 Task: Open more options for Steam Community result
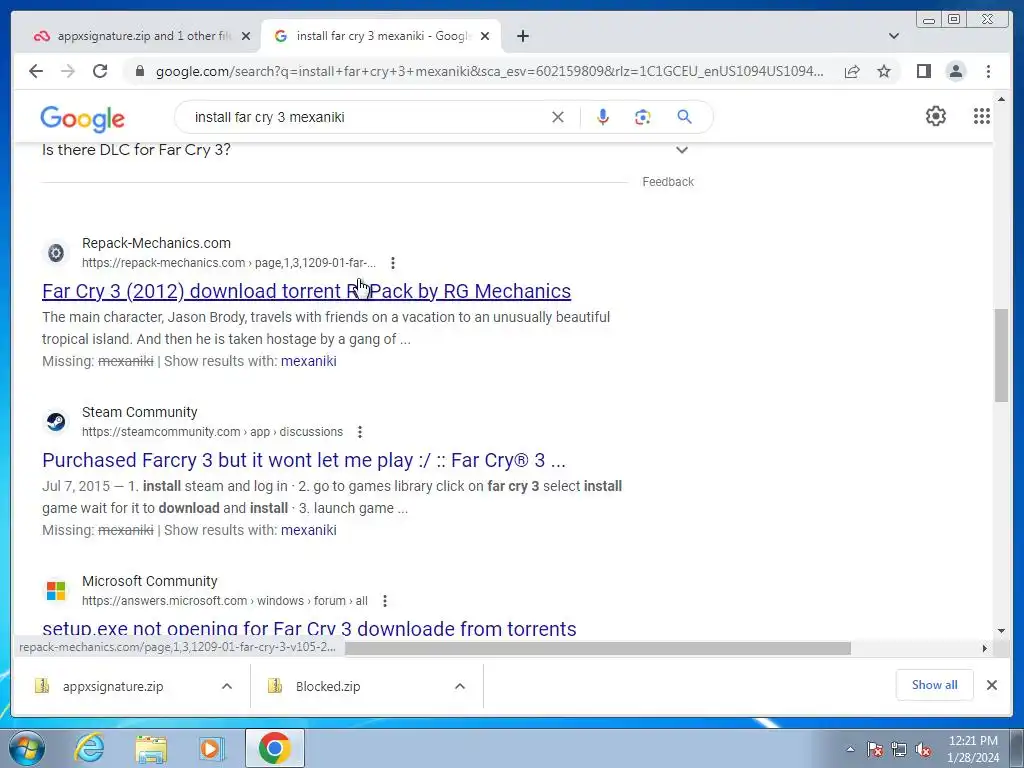tap(360, 432)
